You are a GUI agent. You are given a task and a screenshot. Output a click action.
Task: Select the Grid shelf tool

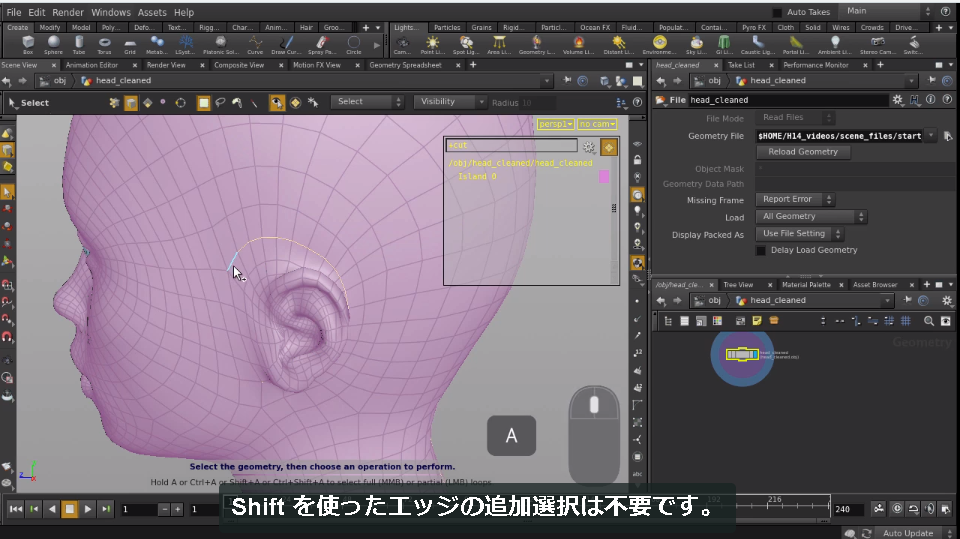[x=130, y=45]
